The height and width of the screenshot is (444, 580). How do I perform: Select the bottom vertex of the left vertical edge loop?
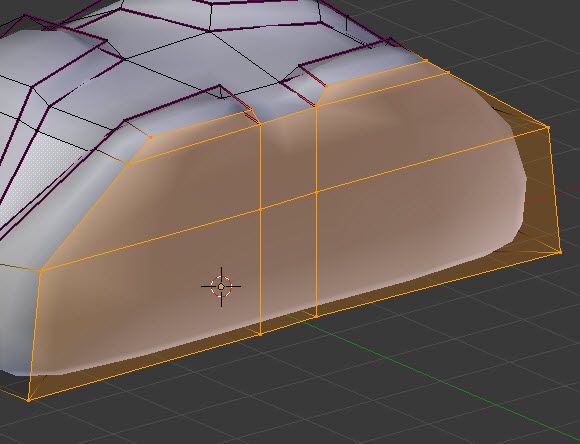pos(261,334)
